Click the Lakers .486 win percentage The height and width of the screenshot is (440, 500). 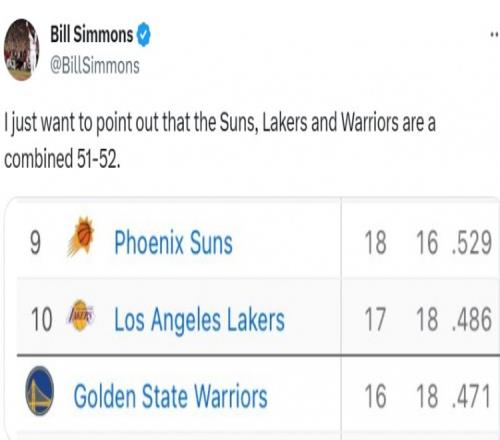[472, 319]
